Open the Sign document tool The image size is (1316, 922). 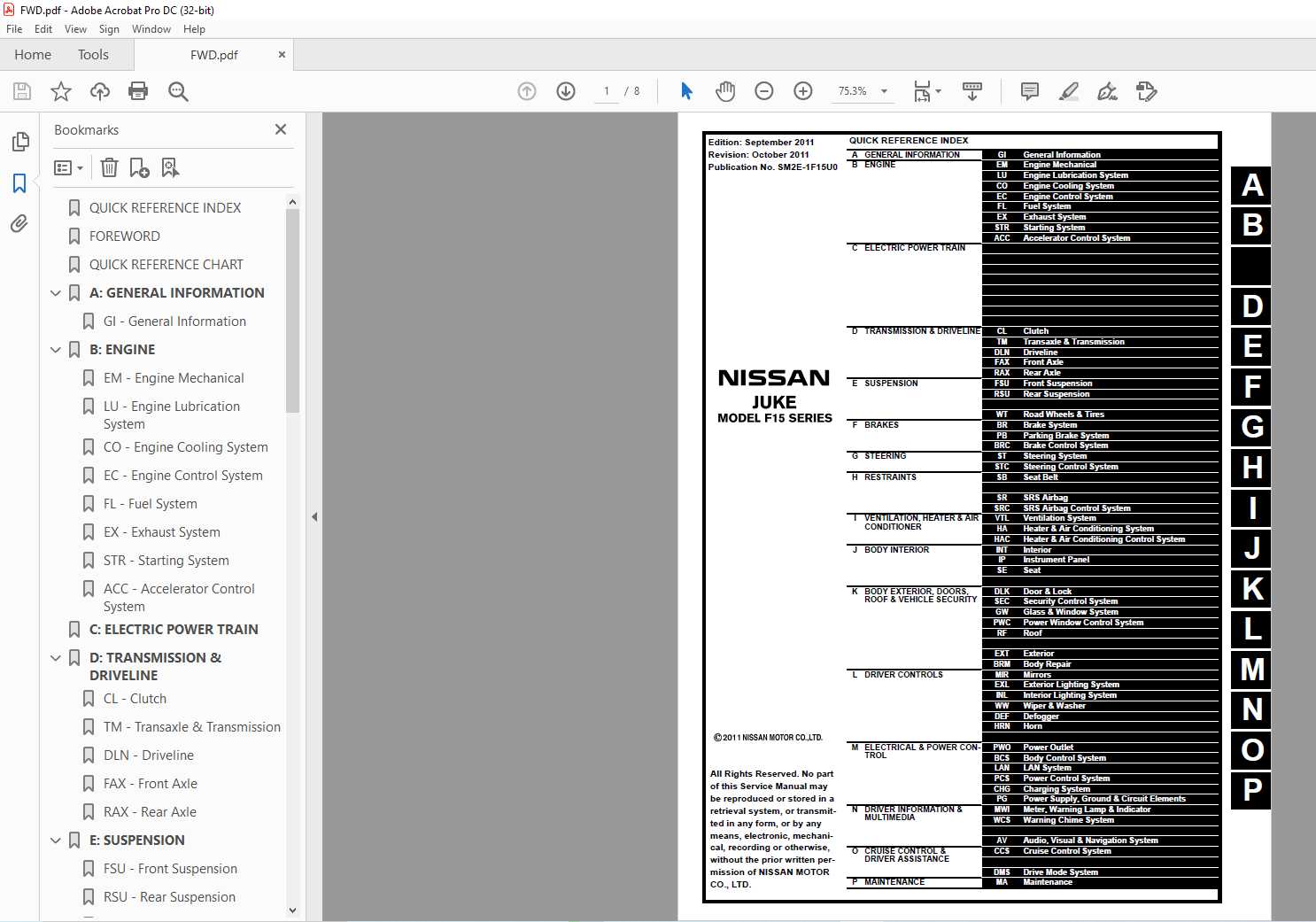1107,91
